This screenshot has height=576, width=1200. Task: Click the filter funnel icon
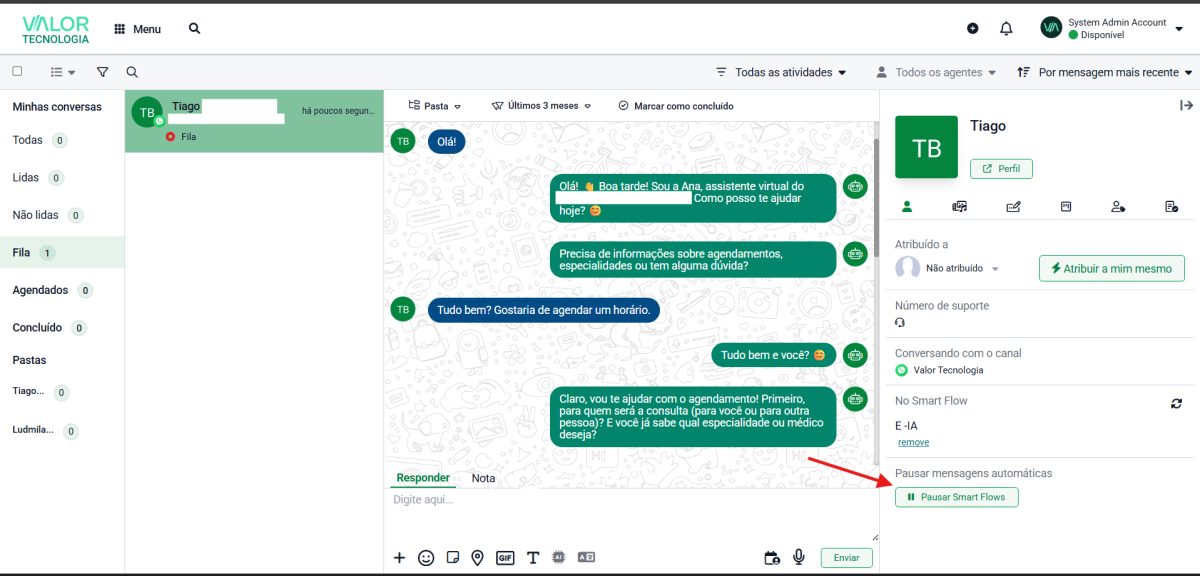point(102,72)
